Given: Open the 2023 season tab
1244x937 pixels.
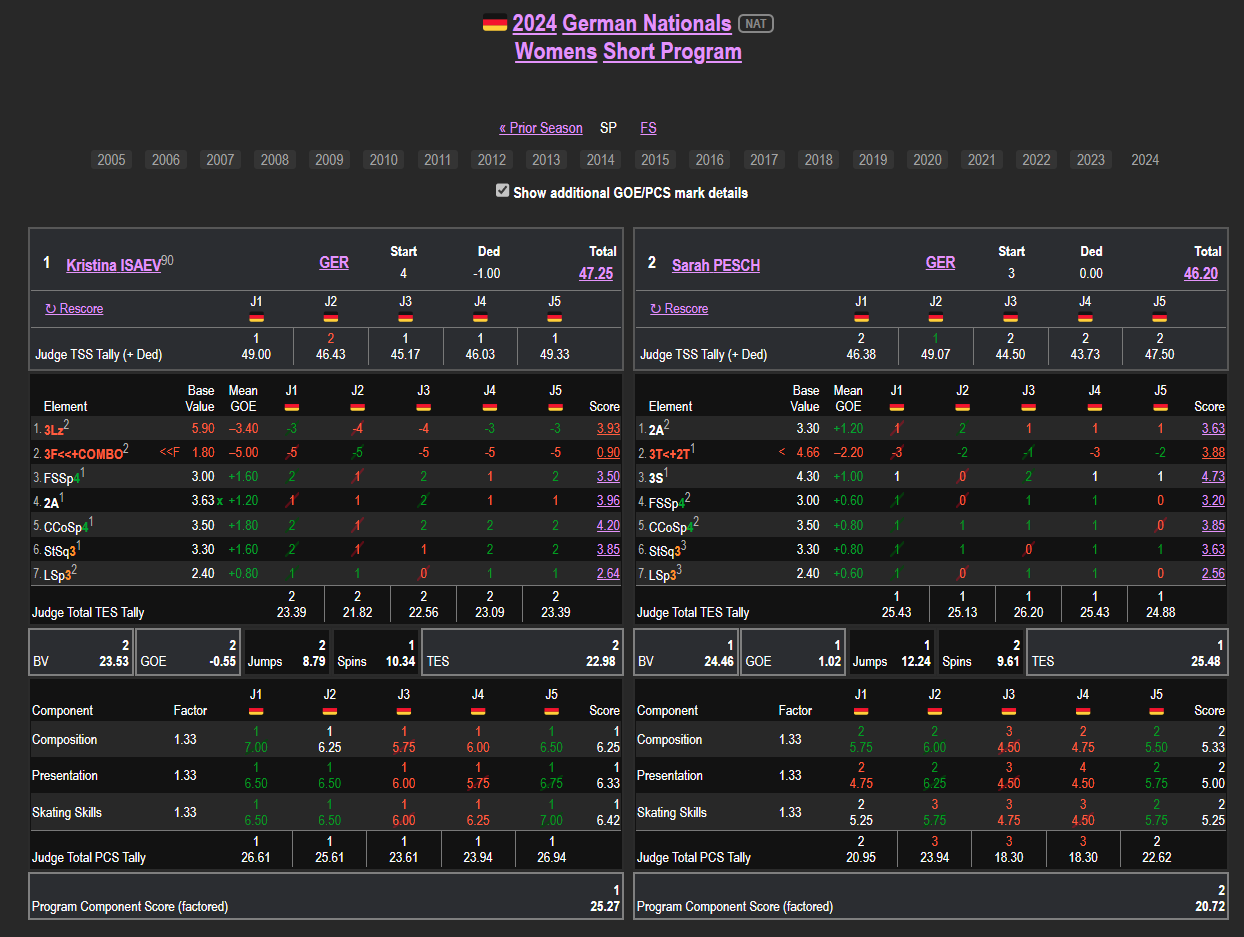Looking at the screenshot, I should [x=1091, y=160].
